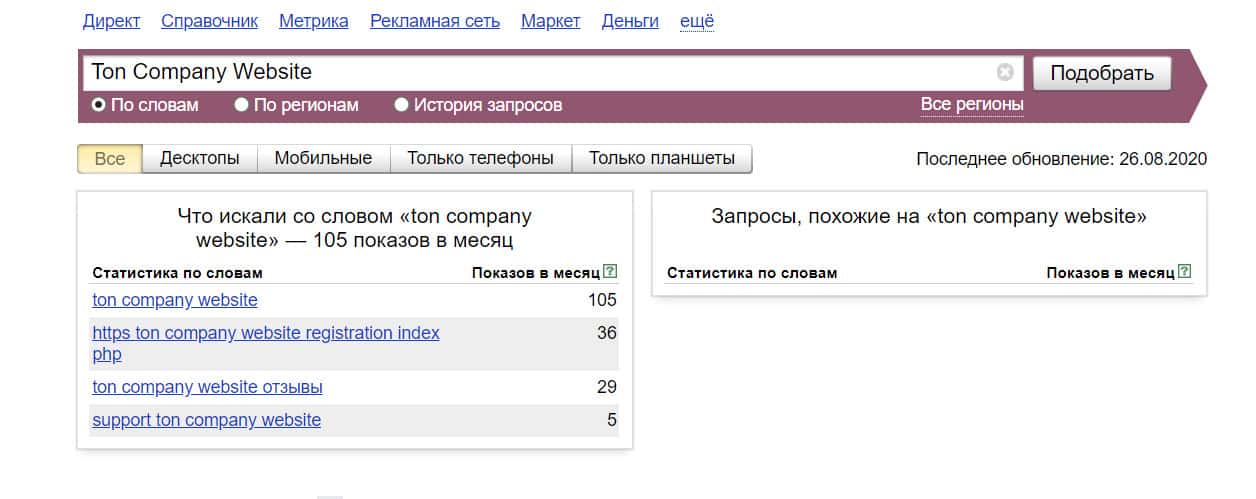Open the 'Метрика' navigation link
Screen dimensions: 1256x499
[x=314, y=21]
